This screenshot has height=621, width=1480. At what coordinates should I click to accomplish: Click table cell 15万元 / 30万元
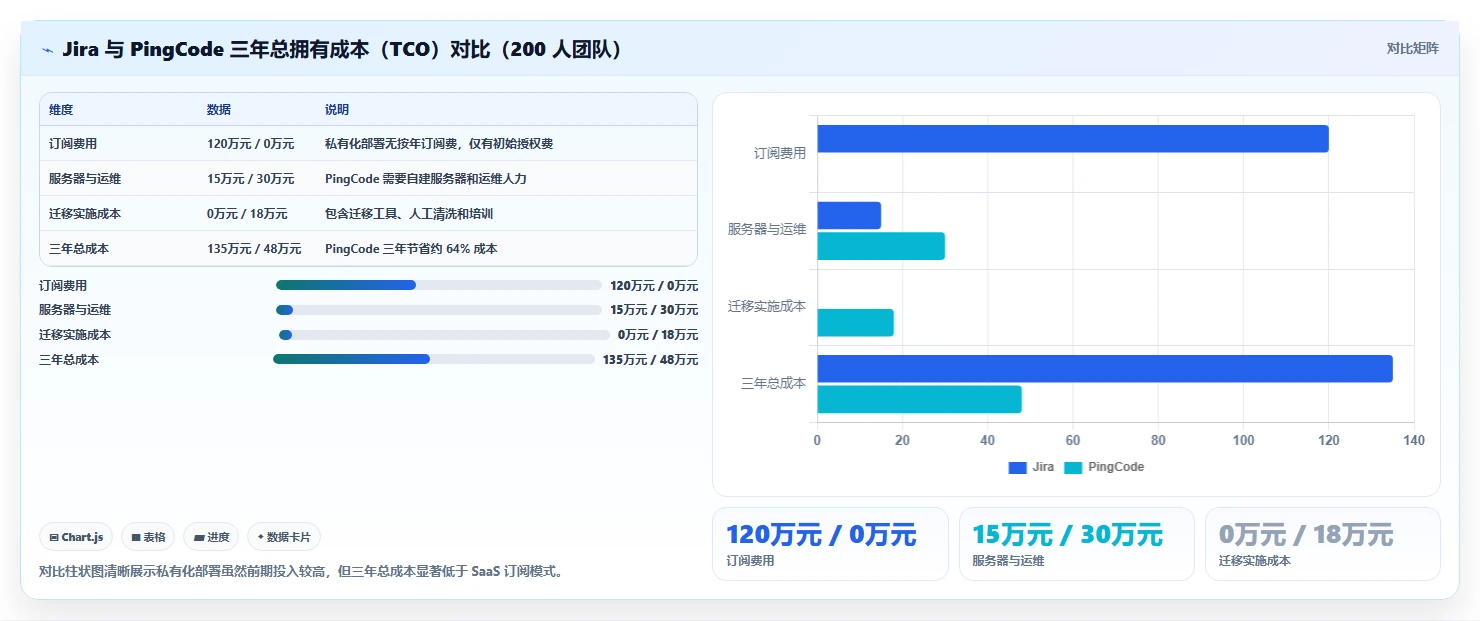[251, 179]
